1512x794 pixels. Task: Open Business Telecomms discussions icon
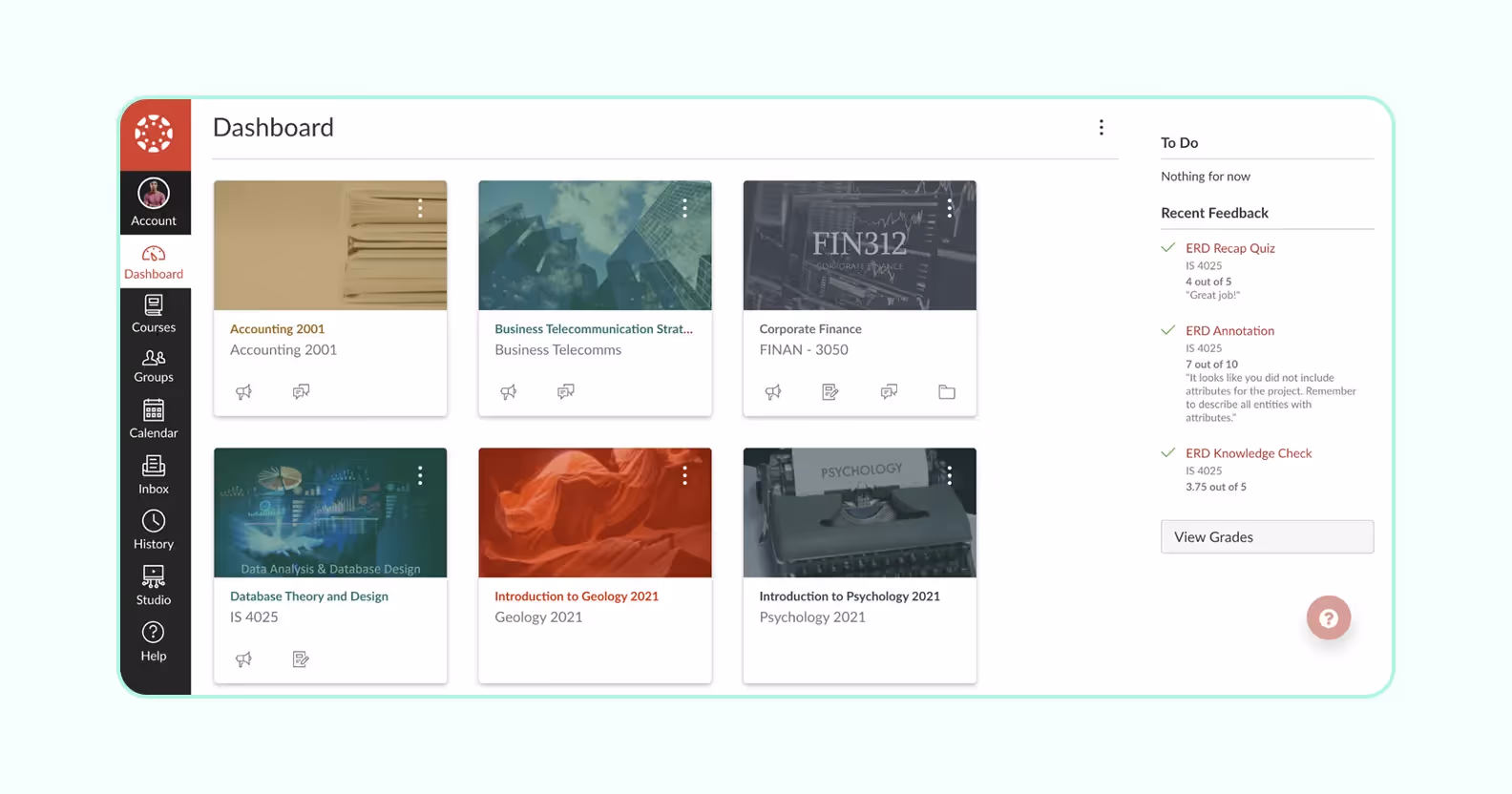(566, 391)
